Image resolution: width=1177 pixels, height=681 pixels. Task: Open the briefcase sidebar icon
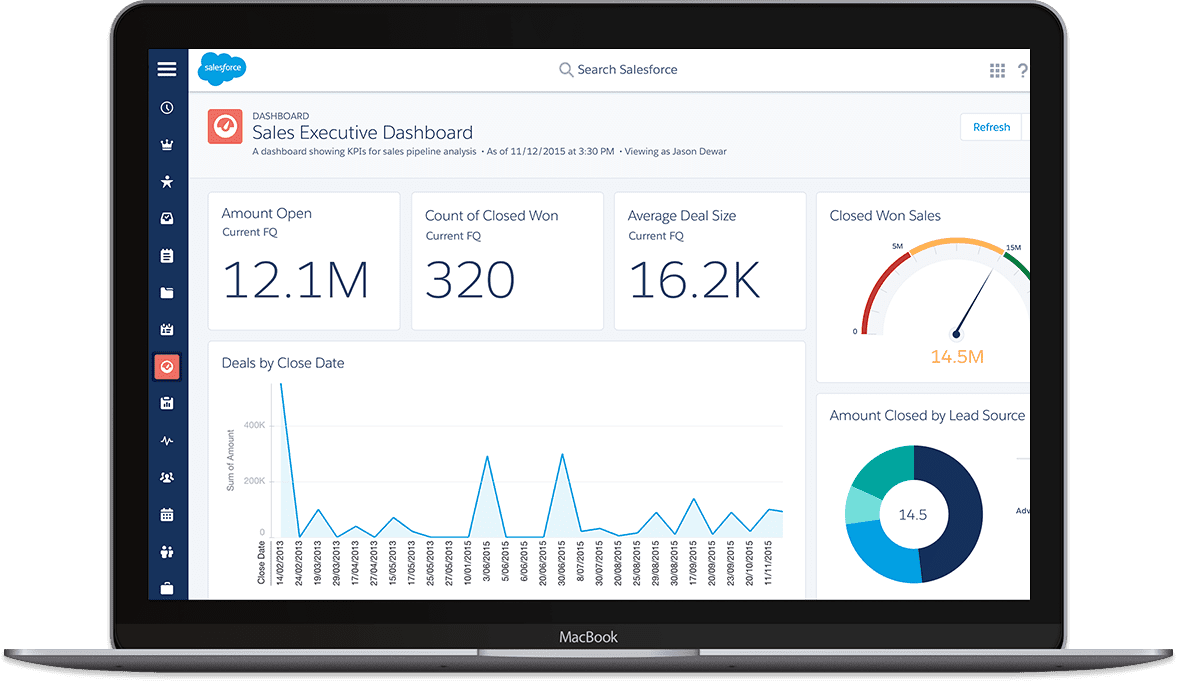pos(167,588)
